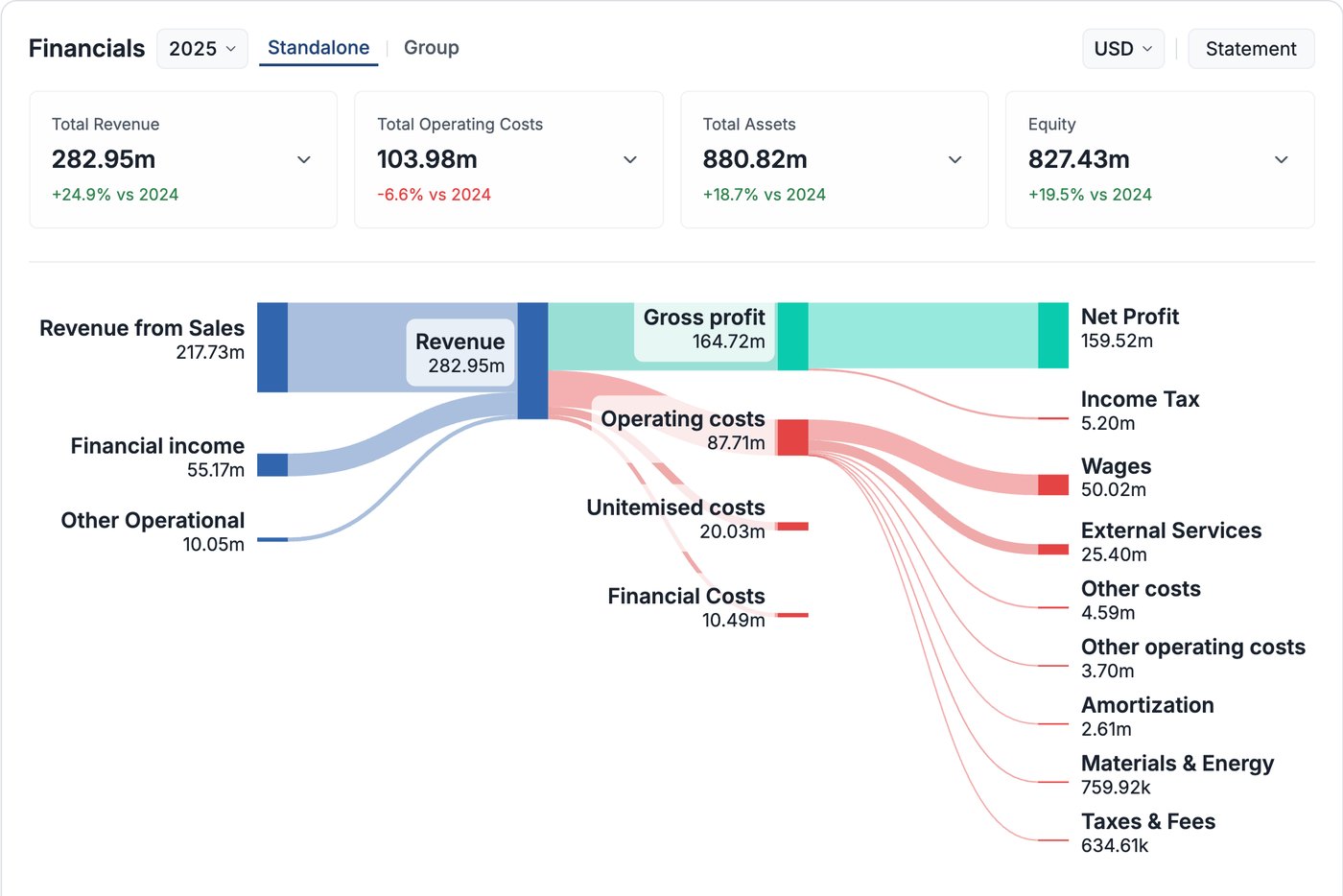The image size is (1343, 896).
Task: Click the Operating costs 87.71m label
Action: pos(682,430)
